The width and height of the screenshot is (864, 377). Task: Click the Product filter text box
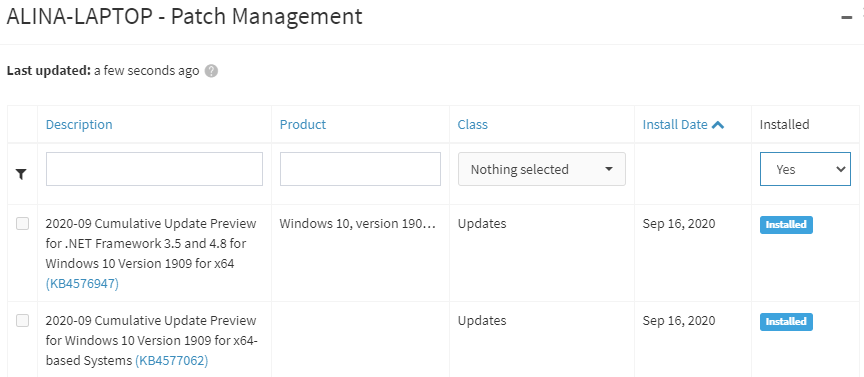pyautogui.click(x=360, y=169)
